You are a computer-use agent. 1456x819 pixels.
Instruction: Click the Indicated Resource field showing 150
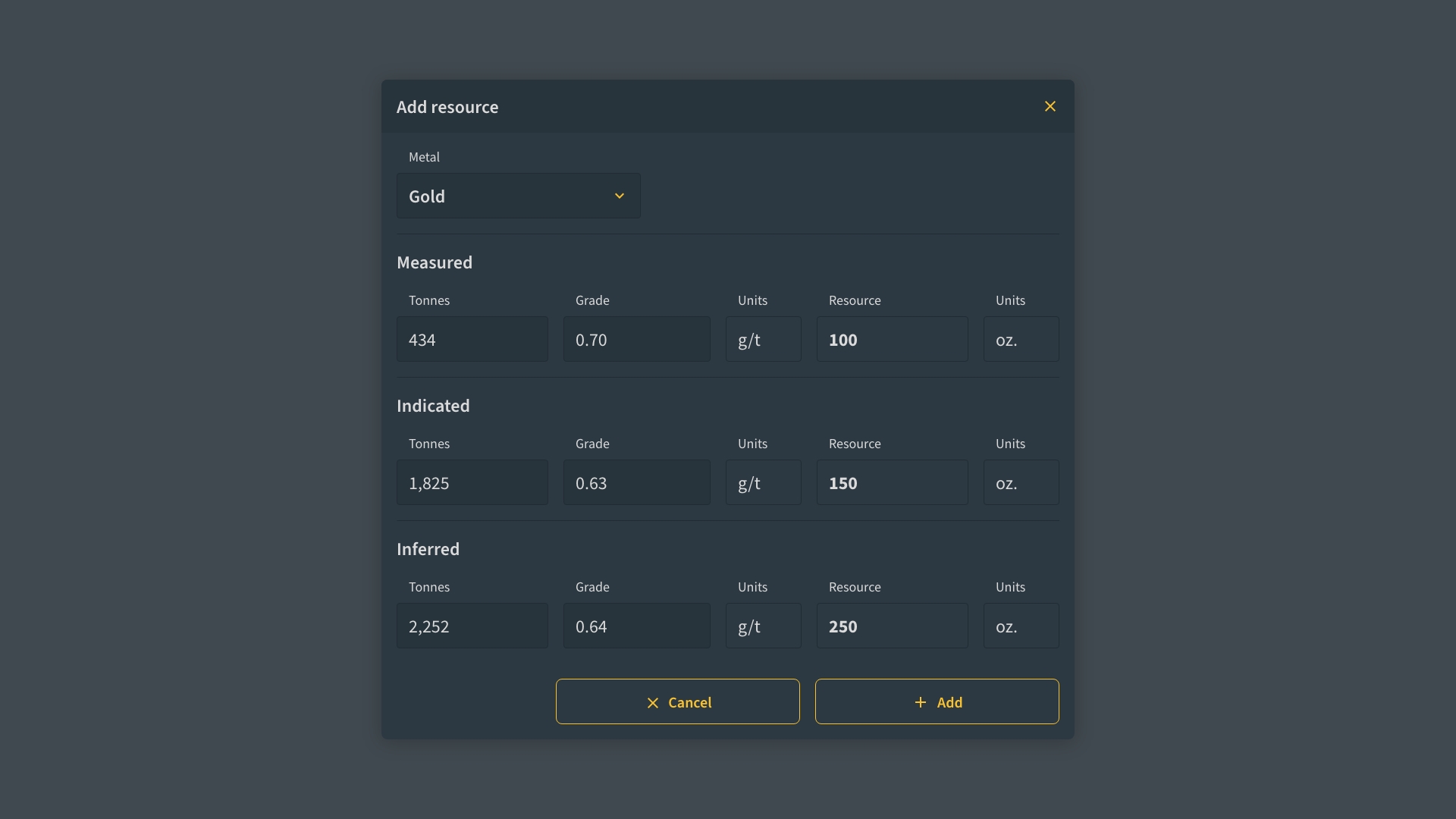click(x=892, y=482)
